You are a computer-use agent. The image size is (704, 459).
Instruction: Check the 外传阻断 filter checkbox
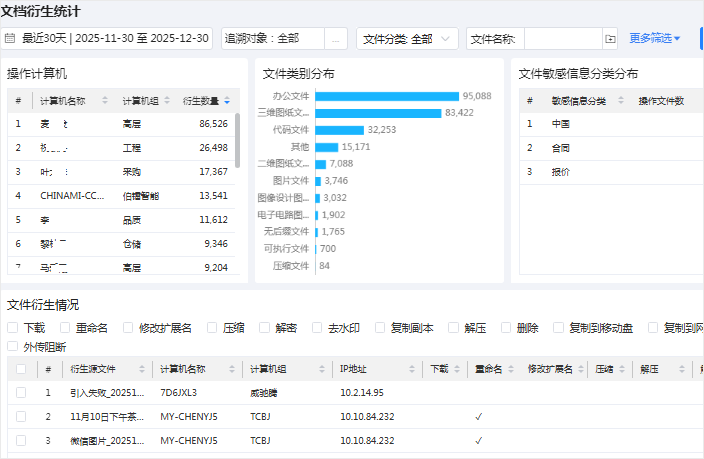click(x=13, y=346)
